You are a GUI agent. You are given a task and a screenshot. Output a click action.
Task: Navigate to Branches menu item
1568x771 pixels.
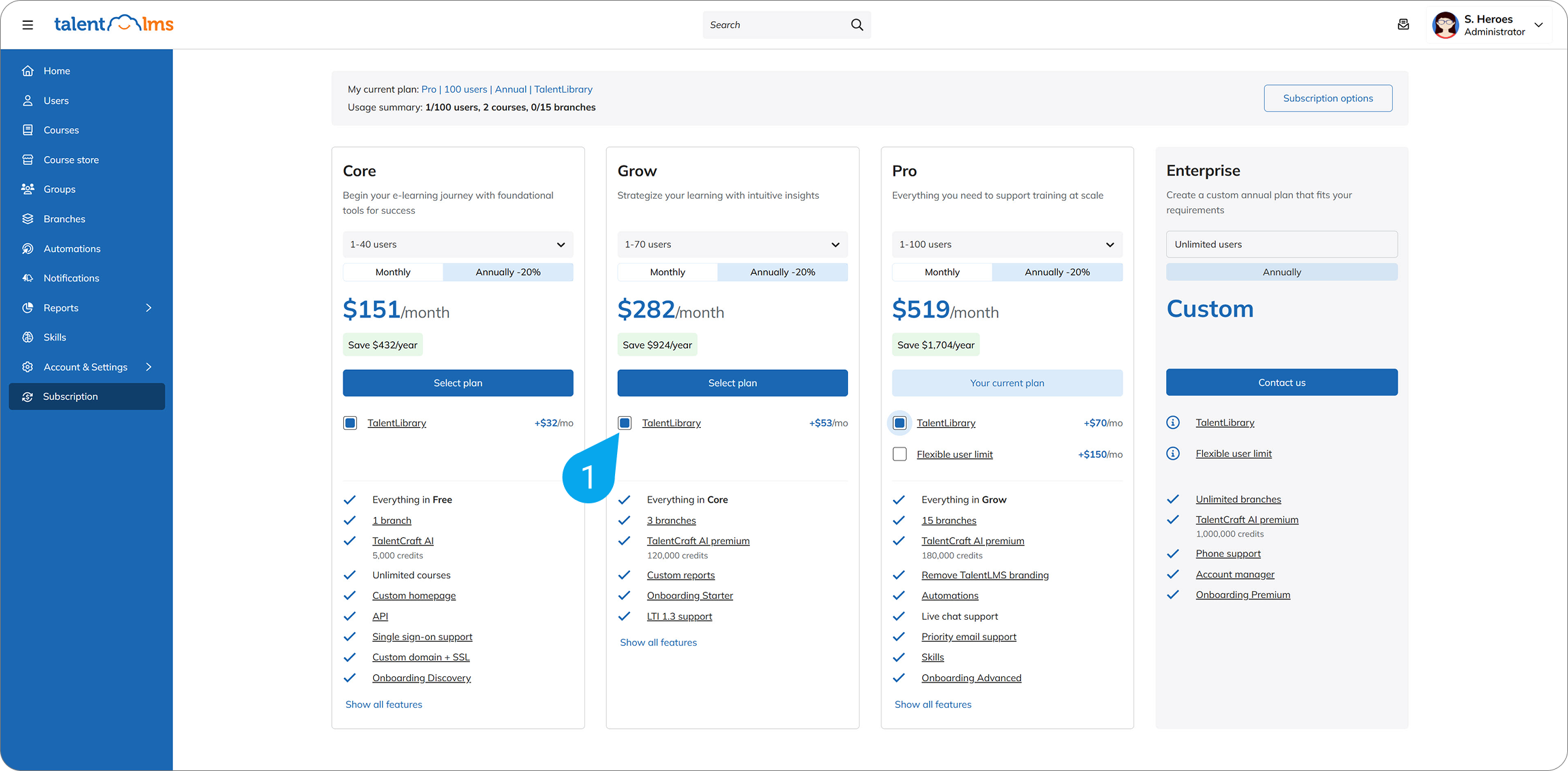[x=87, y=219]
